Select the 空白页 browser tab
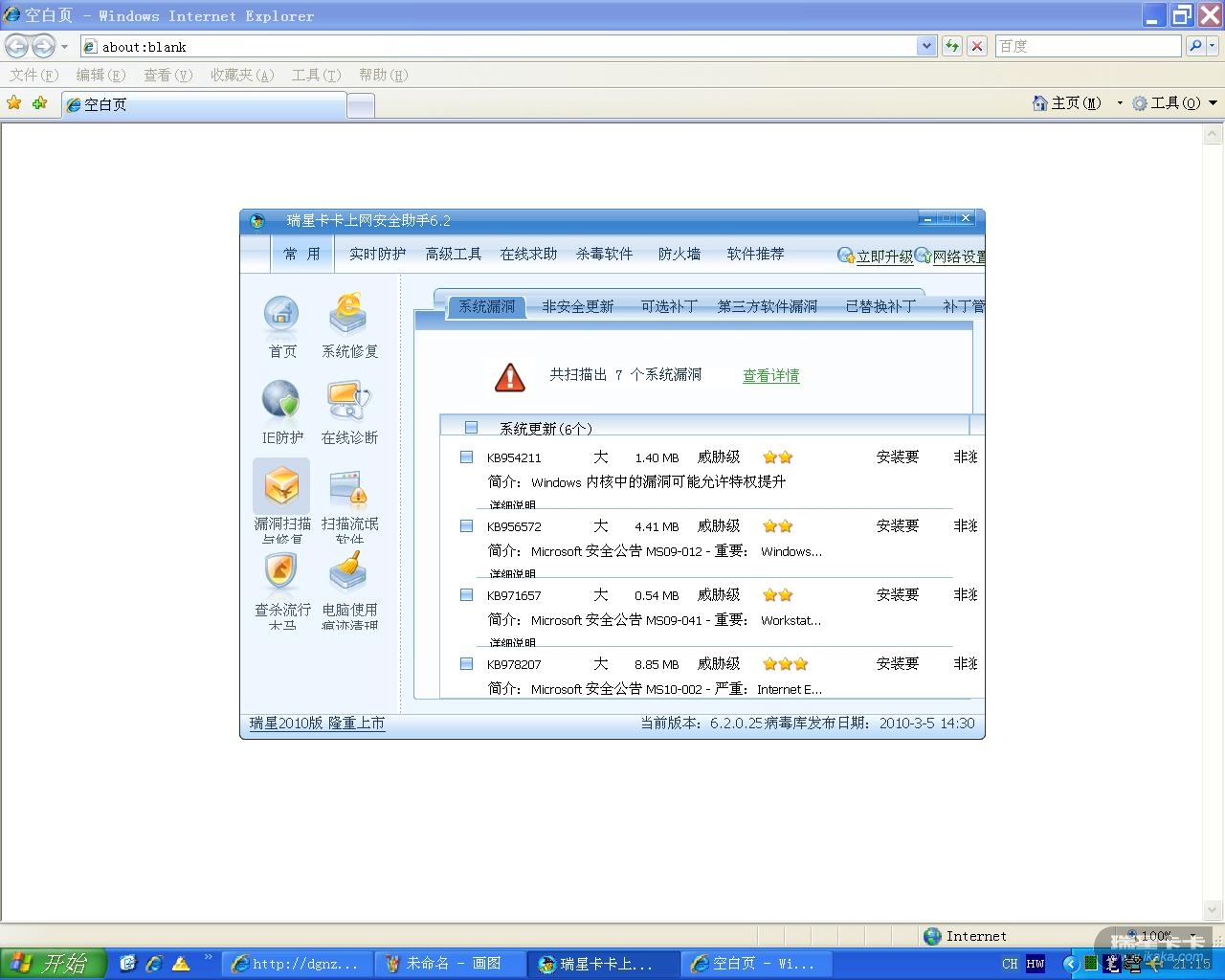The image size is (1225, 980). tap(204, 105)
